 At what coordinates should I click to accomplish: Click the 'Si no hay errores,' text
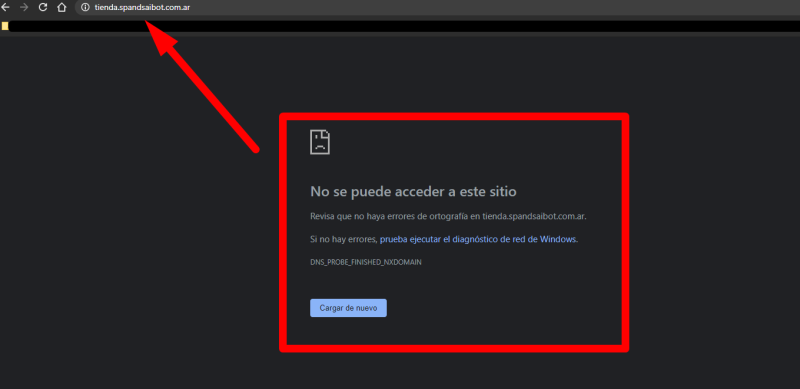[x=344, y=239]
